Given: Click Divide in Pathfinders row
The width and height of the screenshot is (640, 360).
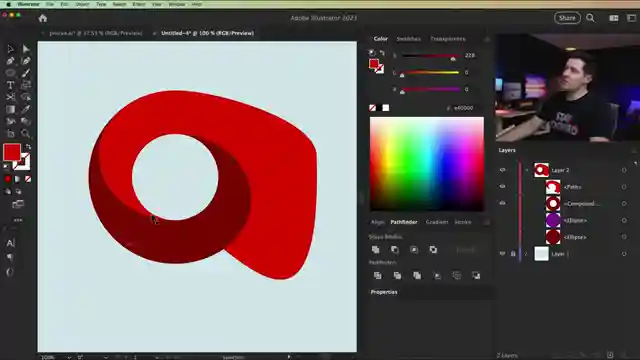Looking at the screenshot, I should tap(378, 276).
